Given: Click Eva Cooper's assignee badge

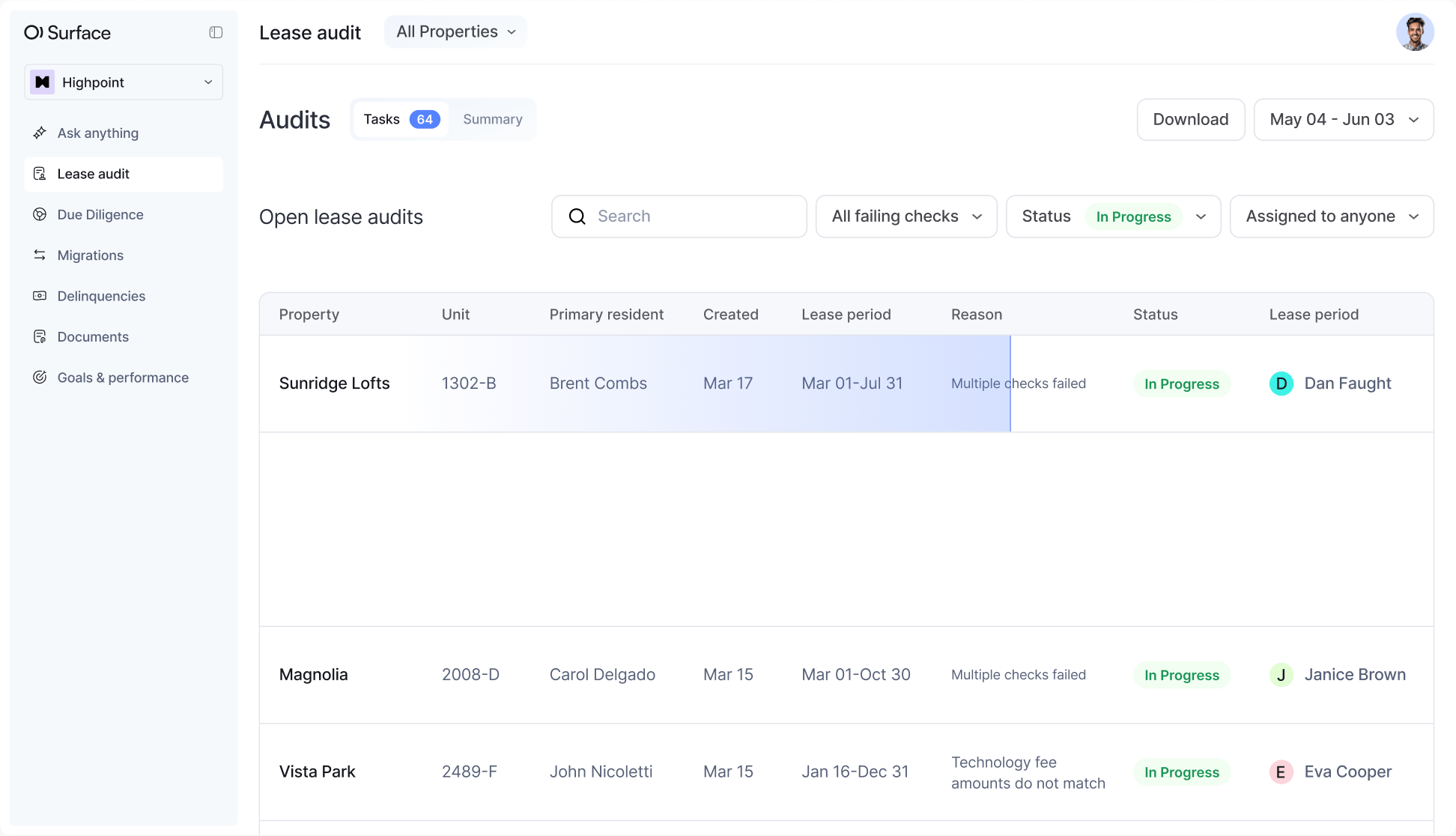Looking at the screenshot, I should click(x=1281, y=772).
